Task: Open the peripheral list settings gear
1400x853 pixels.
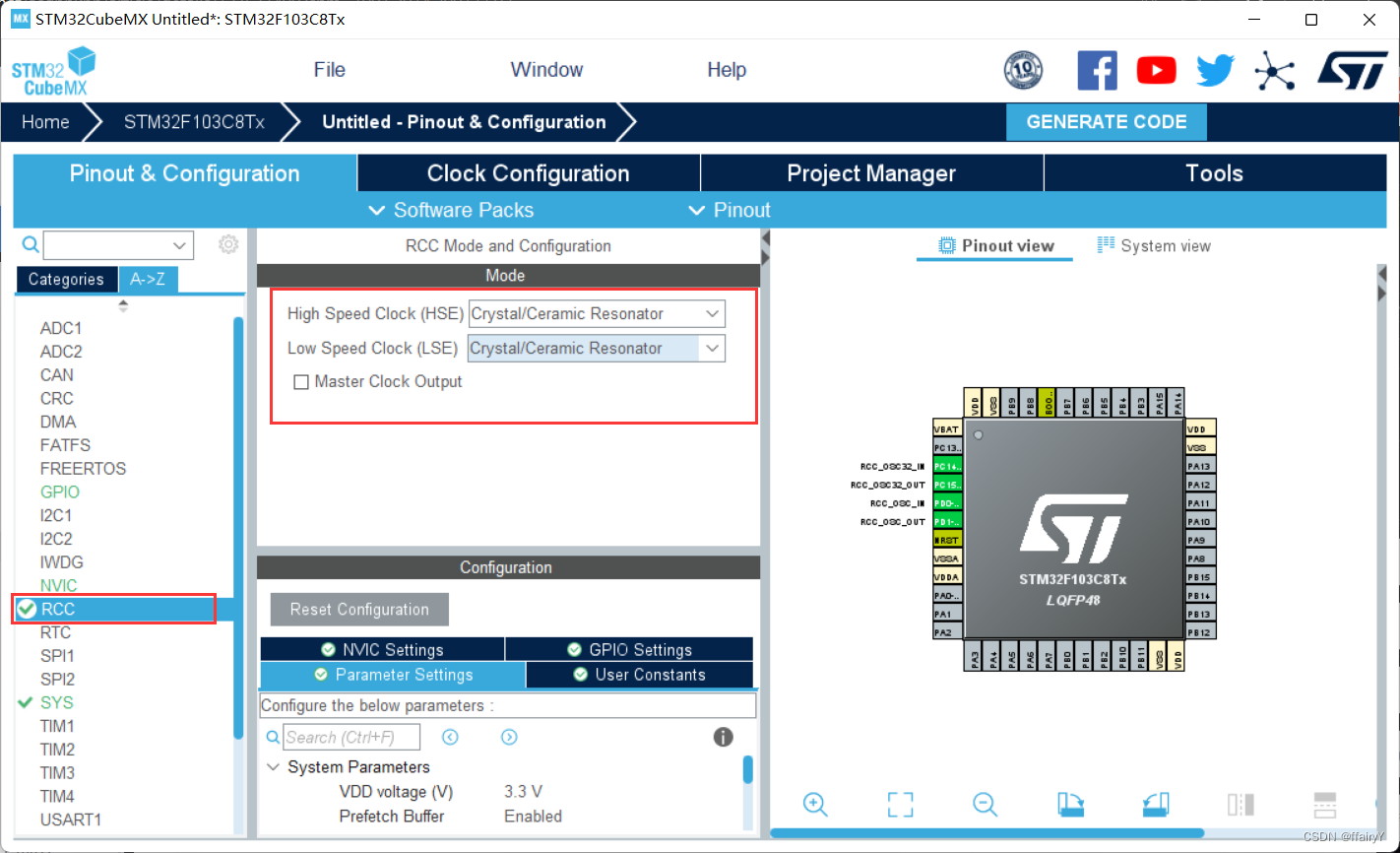Action: [x=228, y=244]
